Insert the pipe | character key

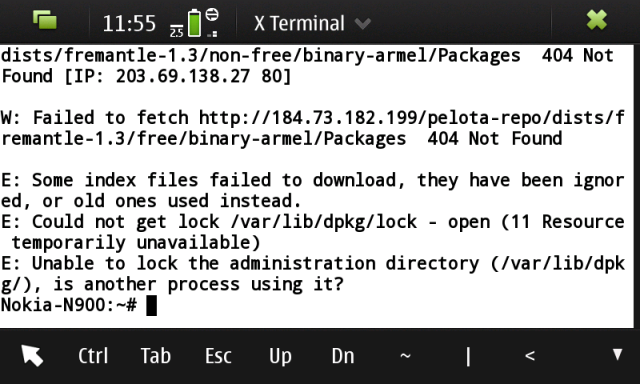[x=468, y=357]
